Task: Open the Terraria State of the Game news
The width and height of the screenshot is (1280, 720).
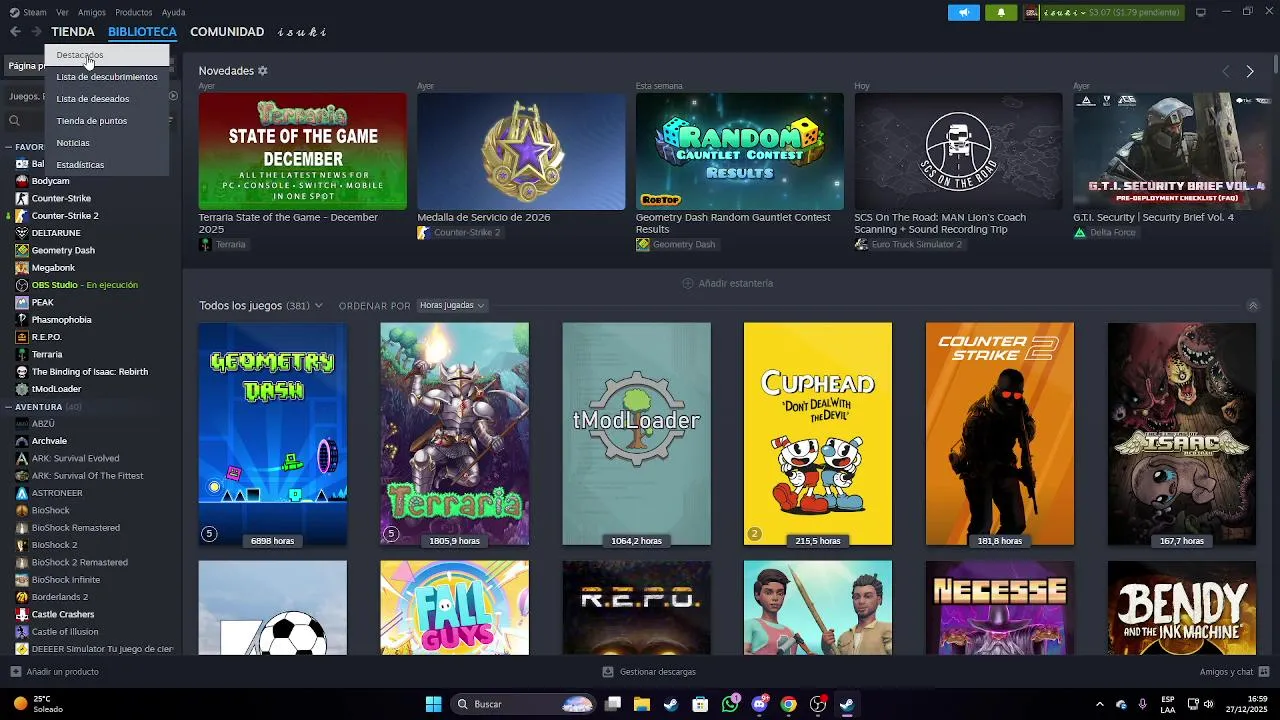Action: 303,151
